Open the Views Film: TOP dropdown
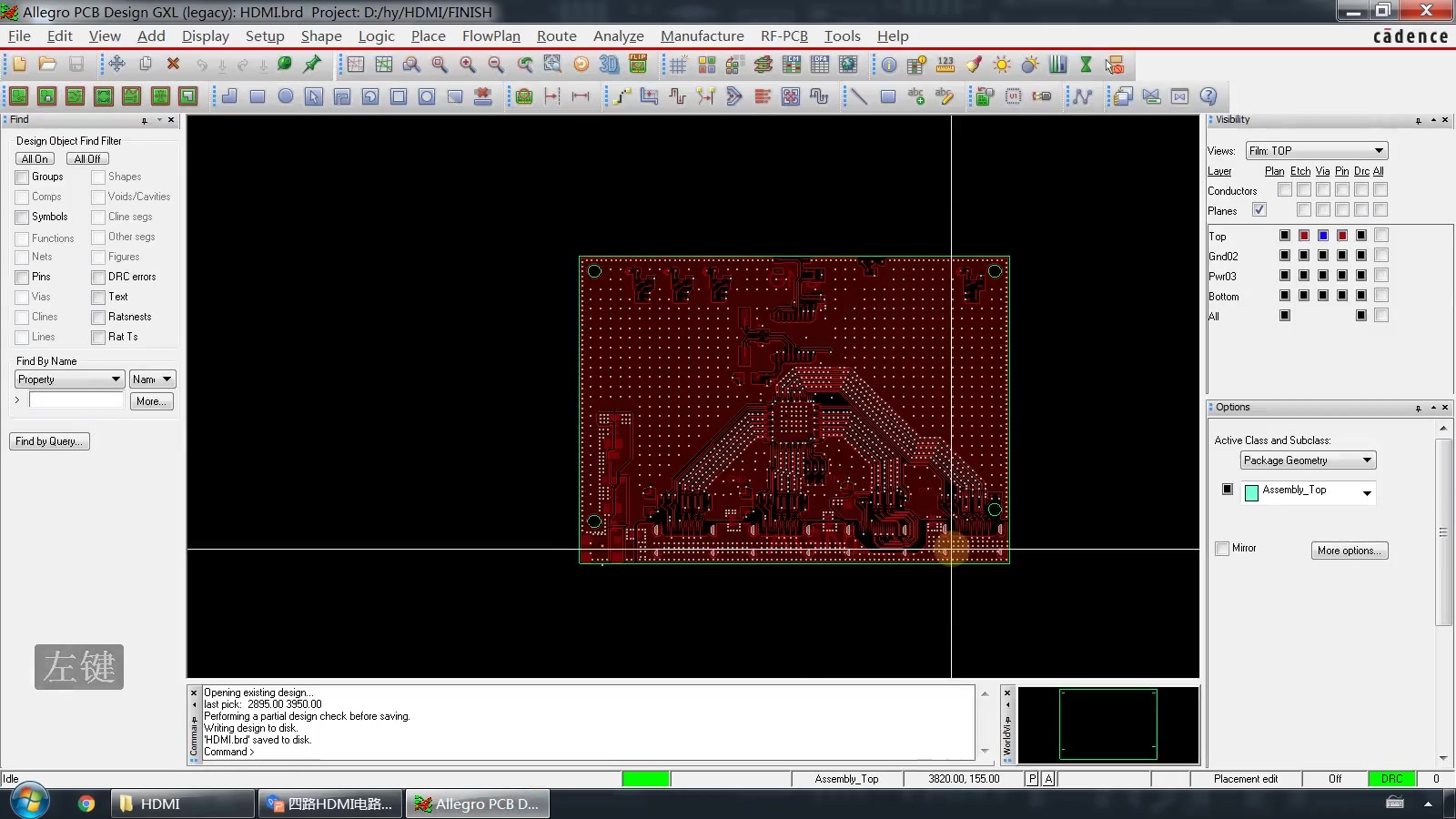Screen dimensions: 1456x819 click(1317, 151)
